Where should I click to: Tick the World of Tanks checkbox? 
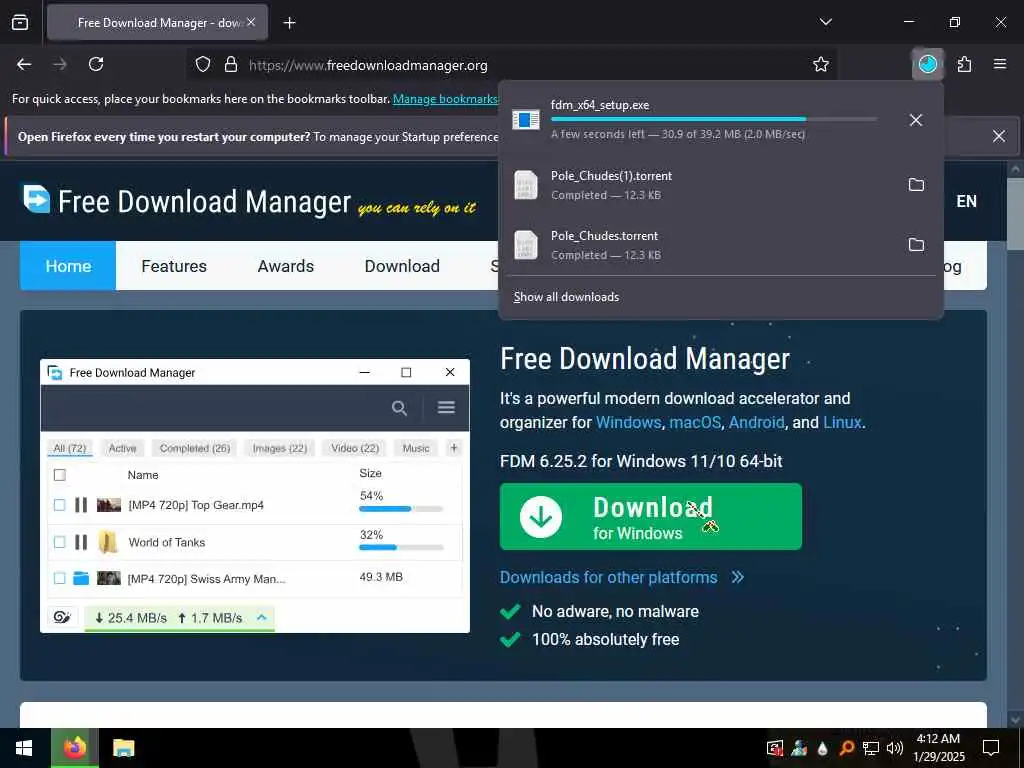59,542
